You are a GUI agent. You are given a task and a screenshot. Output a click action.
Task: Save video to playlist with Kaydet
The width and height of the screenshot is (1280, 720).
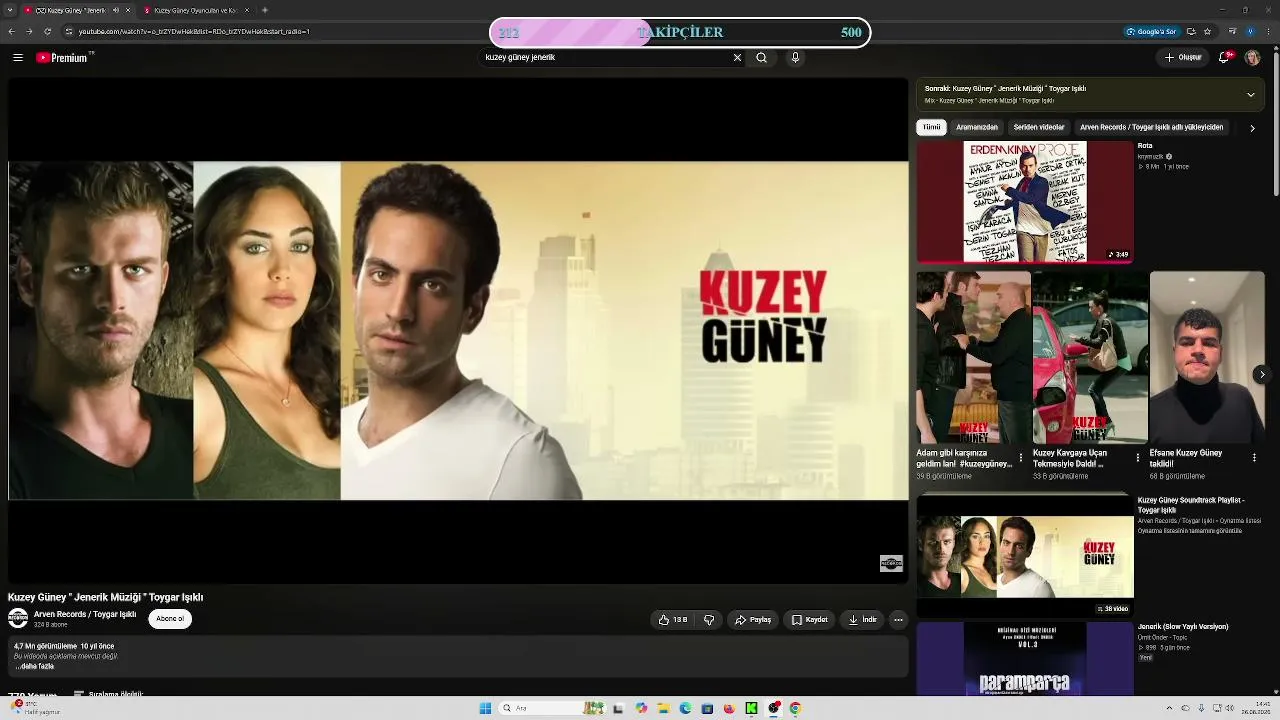(809, 620)
